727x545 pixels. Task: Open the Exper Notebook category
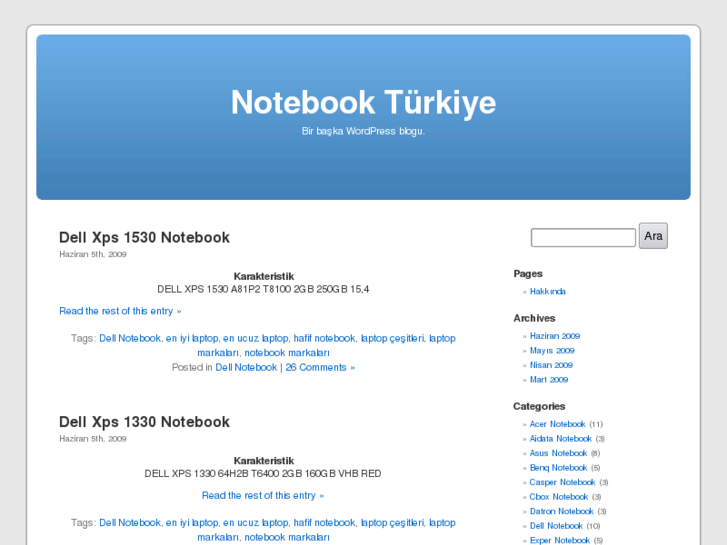[560, 540]
